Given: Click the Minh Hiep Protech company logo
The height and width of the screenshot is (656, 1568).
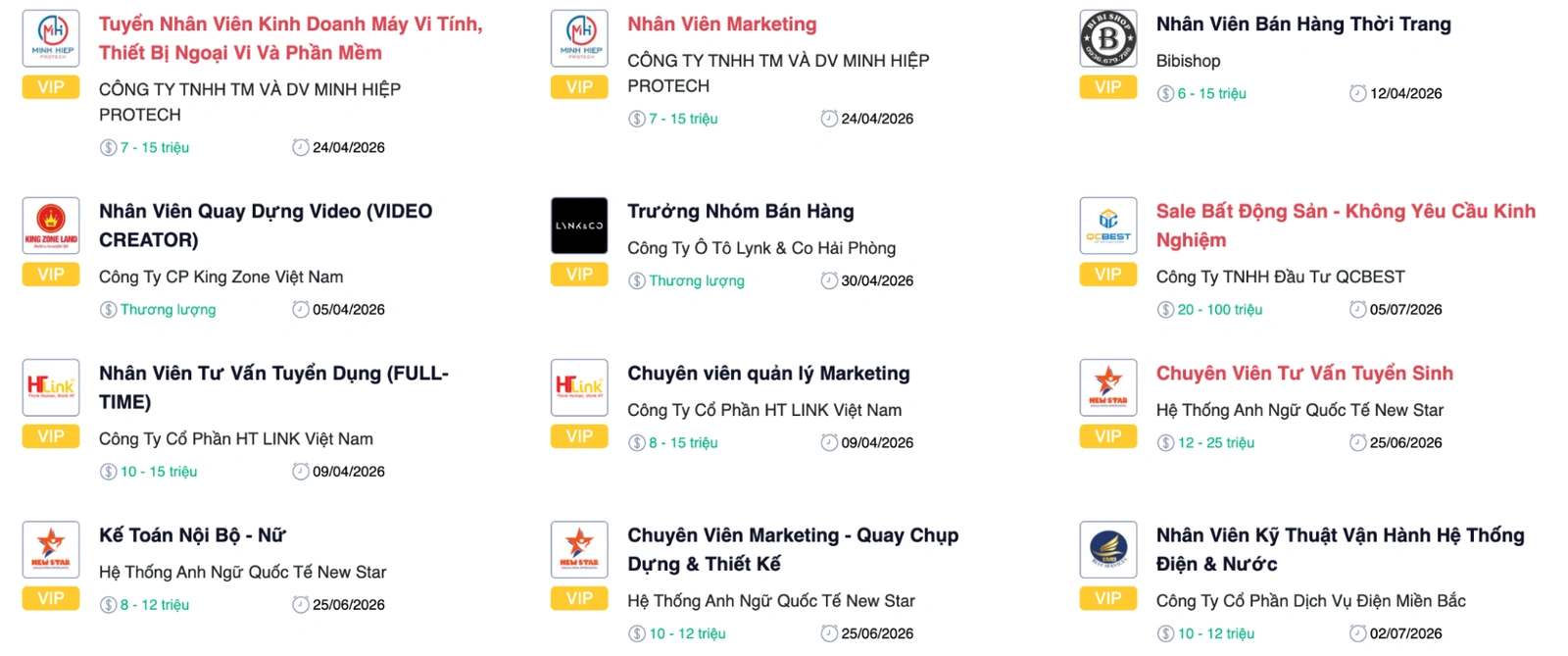Looking at the screenshot, I should point(50,38).
